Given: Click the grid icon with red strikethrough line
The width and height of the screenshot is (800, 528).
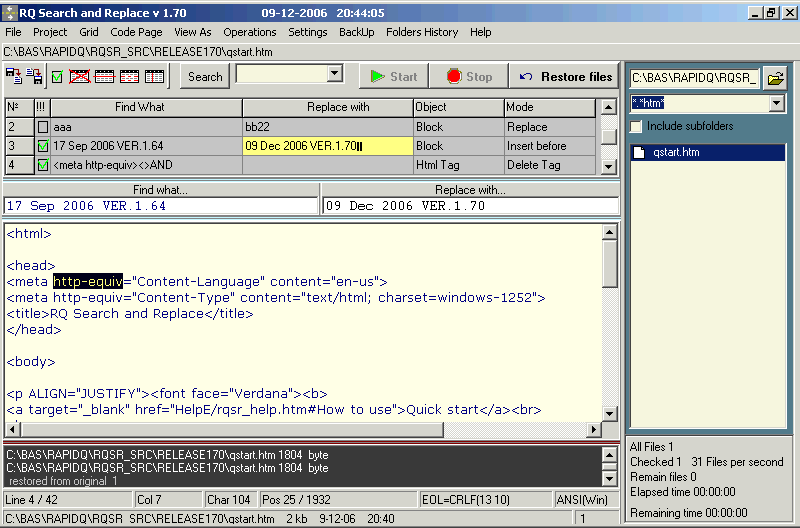Looking at the screenshot, I should [x=104, y=76].
